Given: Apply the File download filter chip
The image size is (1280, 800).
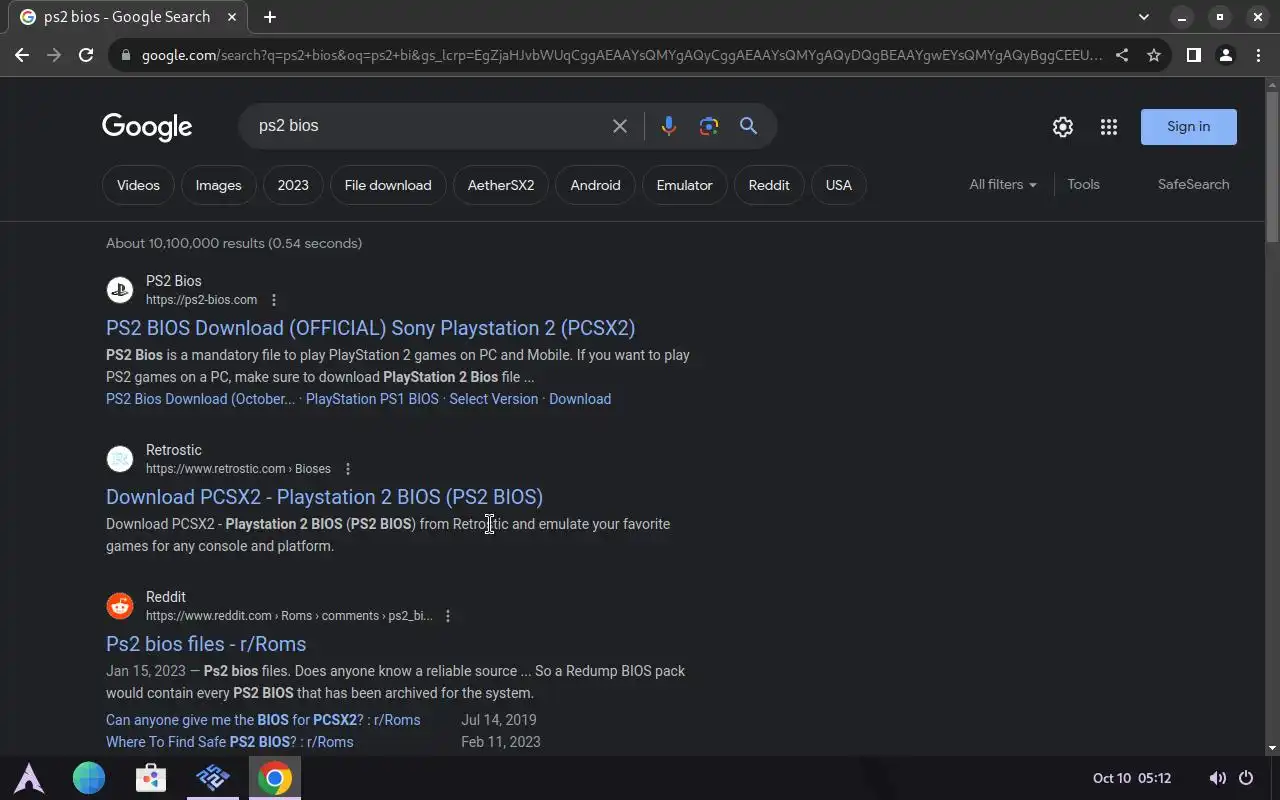Looking at the screenshot, I should 388,185.
